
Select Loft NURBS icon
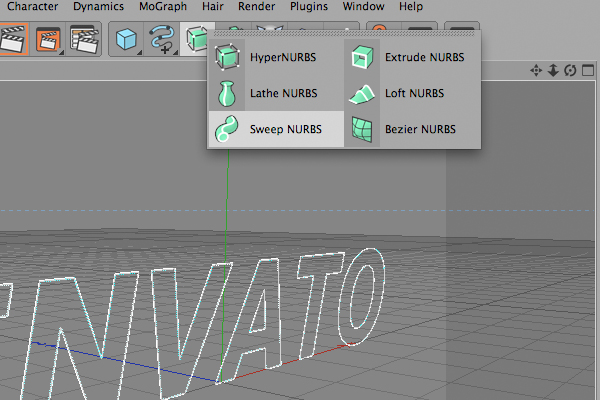[362, 94]
